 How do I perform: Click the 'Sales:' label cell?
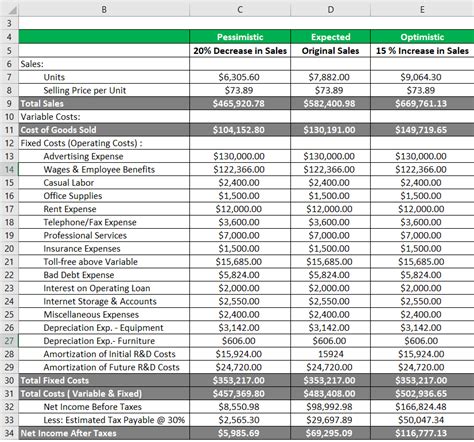point(104,64)
